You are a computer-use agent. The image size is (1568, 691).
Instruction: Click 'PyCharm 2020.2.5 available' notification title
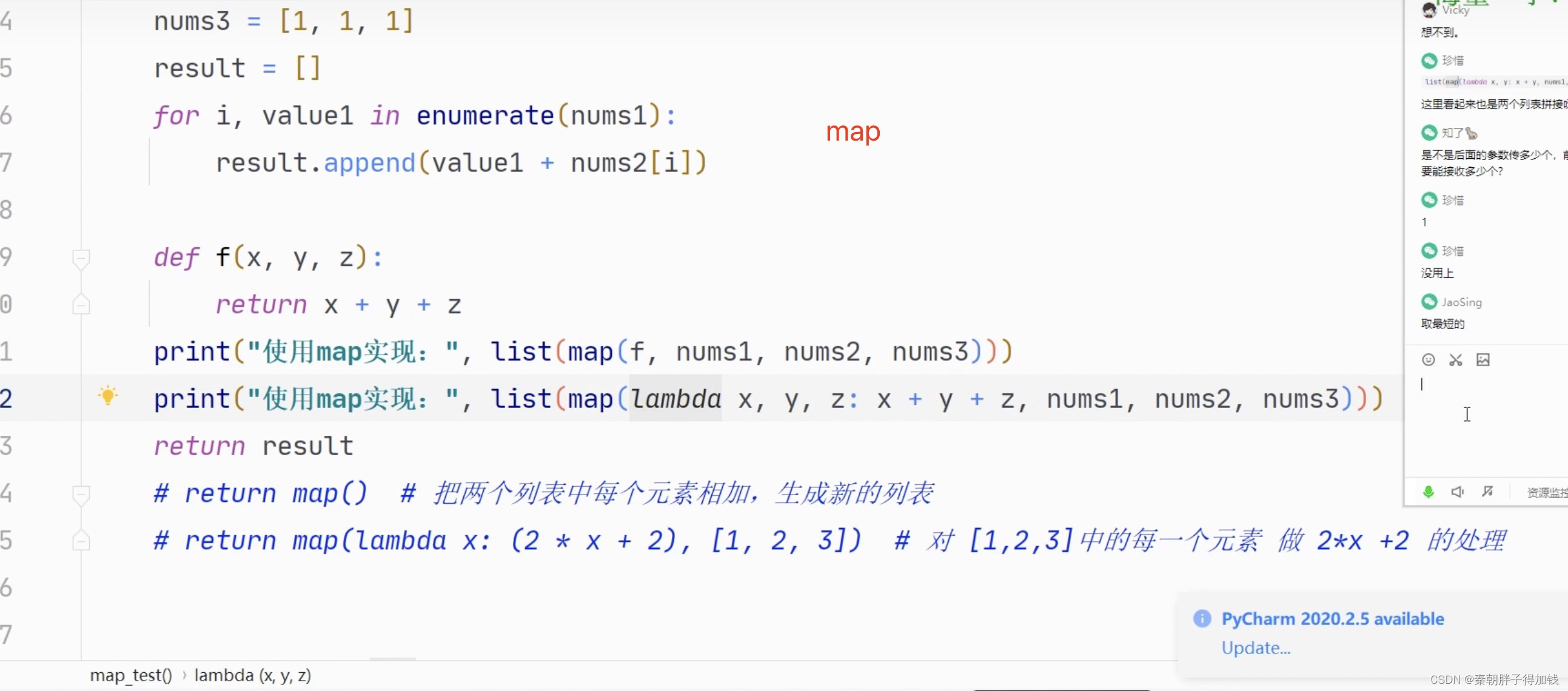(x=1332, y=619)
